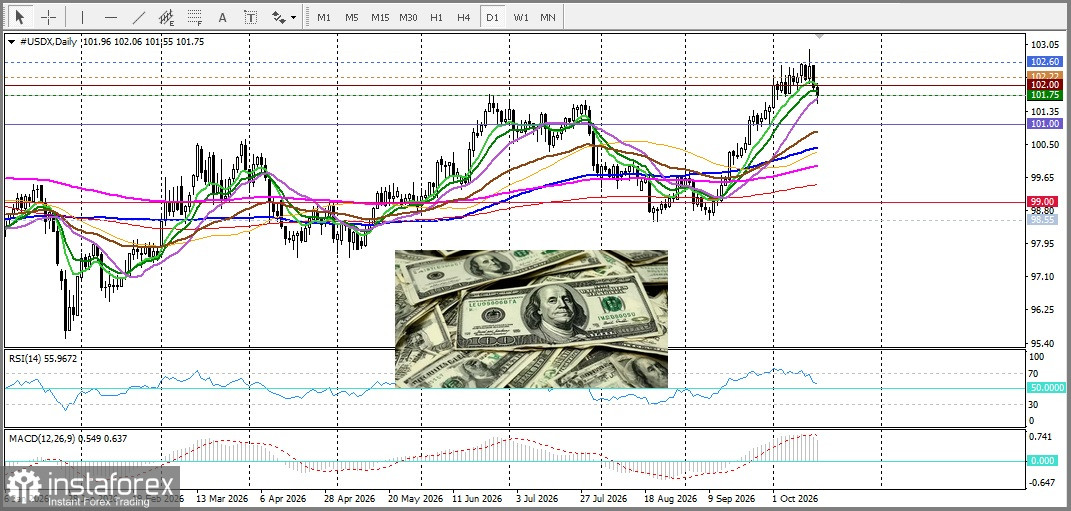Pick the Horizontal Line drawing tool
This screenshot has width=1071, height=511.
click(x=111, y=17)
